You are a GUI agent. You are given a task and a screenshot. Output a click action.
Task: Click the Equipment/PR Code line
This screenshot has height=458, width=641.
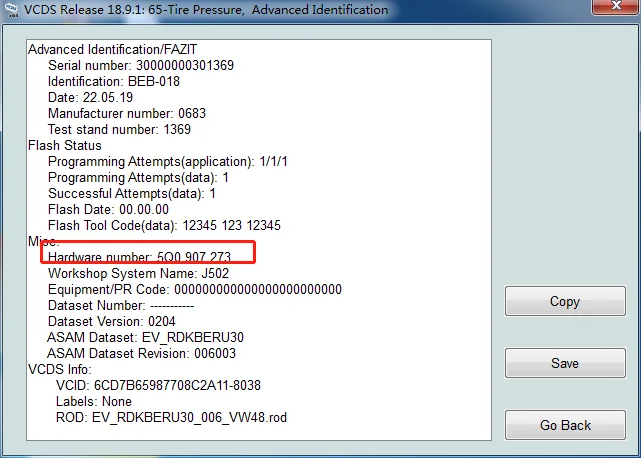195,289
